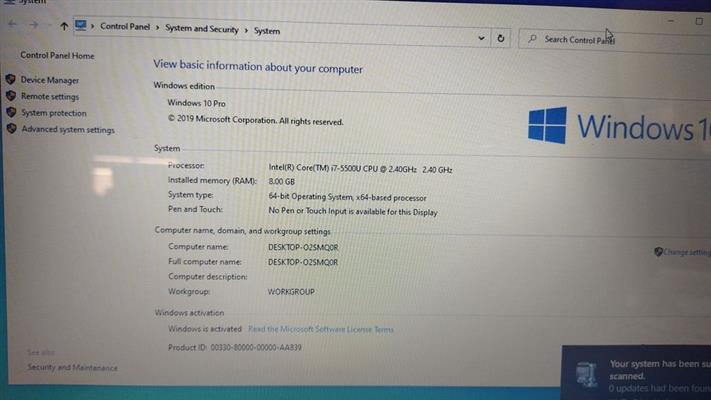Open Device Manager link
Viewport: 711px width, 400px height.
pos(50,80)
